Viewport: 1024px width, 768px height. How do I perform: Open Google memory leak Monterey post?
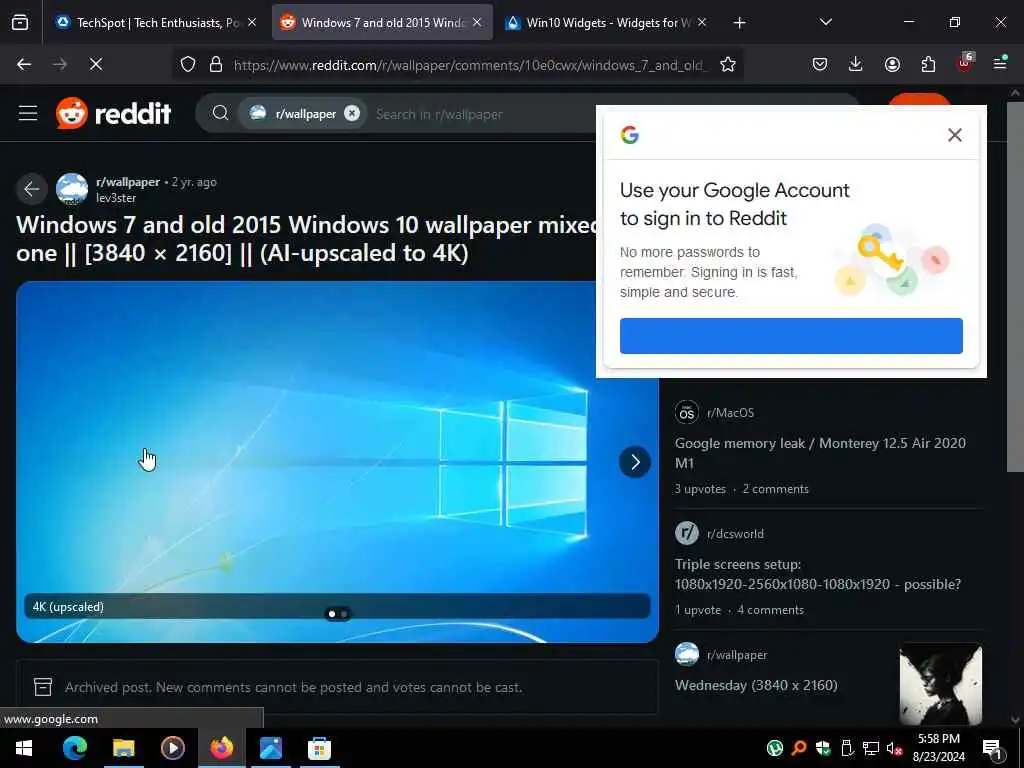pos(820,453)
